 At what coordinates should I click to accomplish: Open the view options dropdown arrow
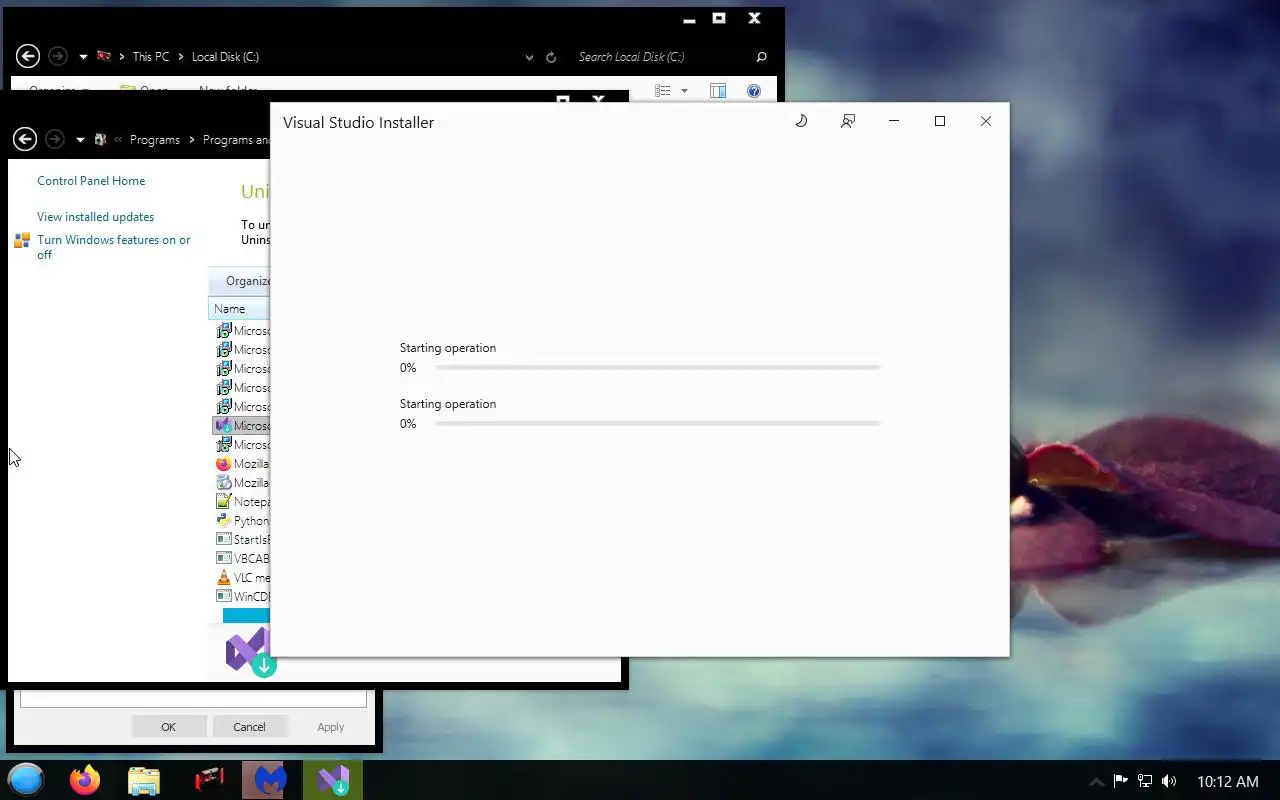tap(684, 91)
